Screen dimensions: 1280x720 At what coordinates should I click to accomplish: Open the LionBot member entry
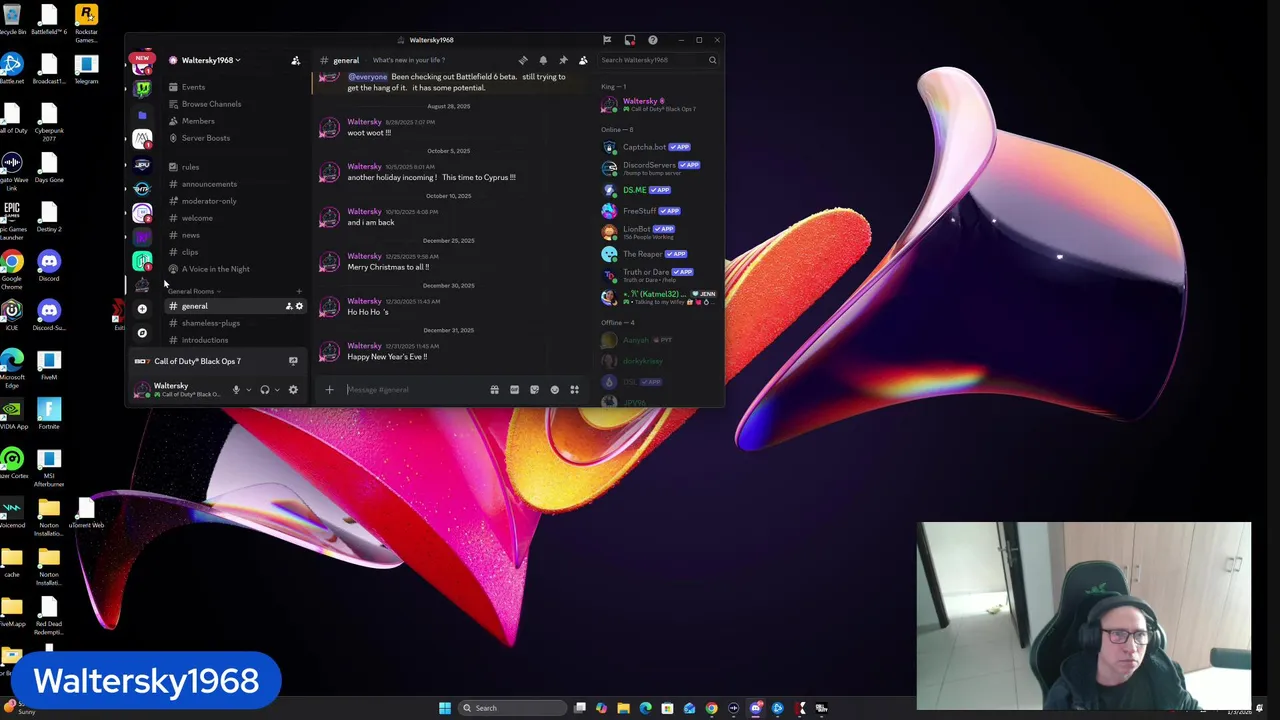(x=658, y=232)
